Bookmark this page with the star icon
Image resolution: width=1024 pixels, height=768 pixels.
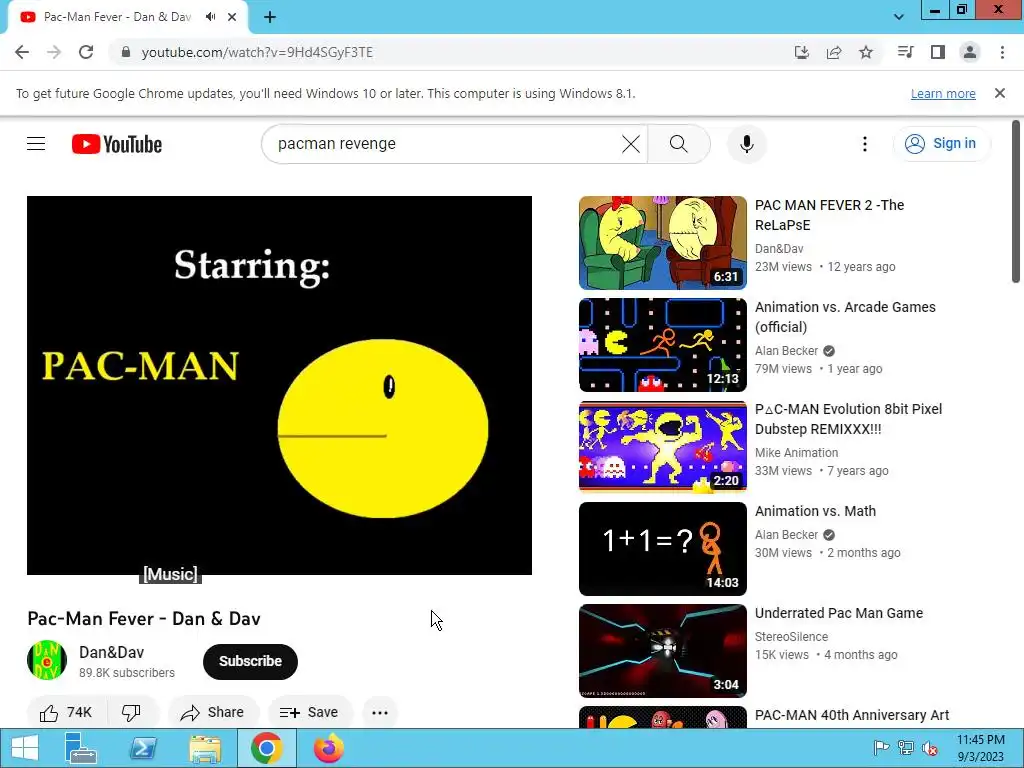point(866,52)
